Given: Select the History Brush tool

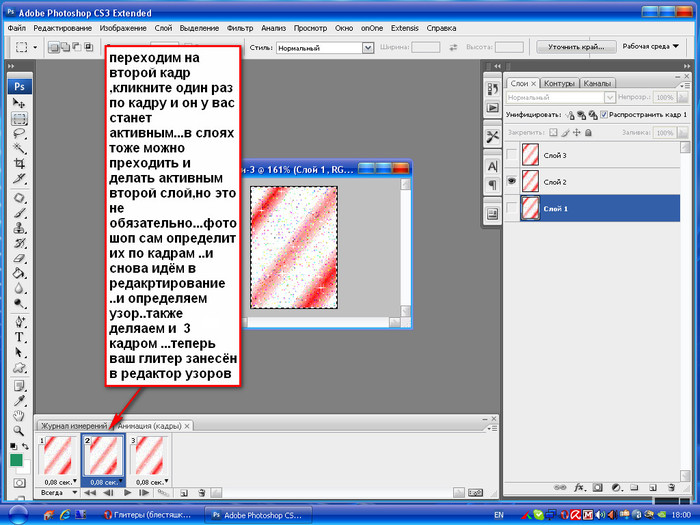Looking at the screenshot, I should (19, 243).
